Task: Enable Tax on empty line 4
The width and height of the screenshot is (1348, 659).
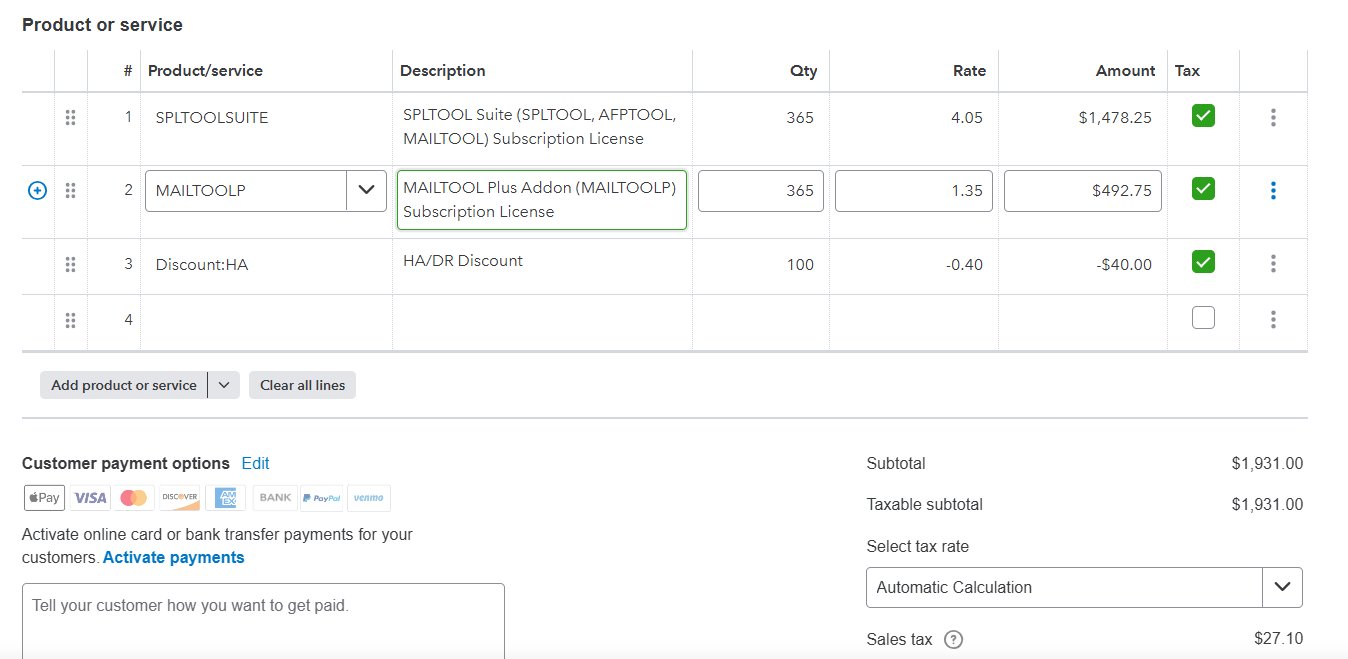Action: pyautogui.click(x=1203, y=316)
